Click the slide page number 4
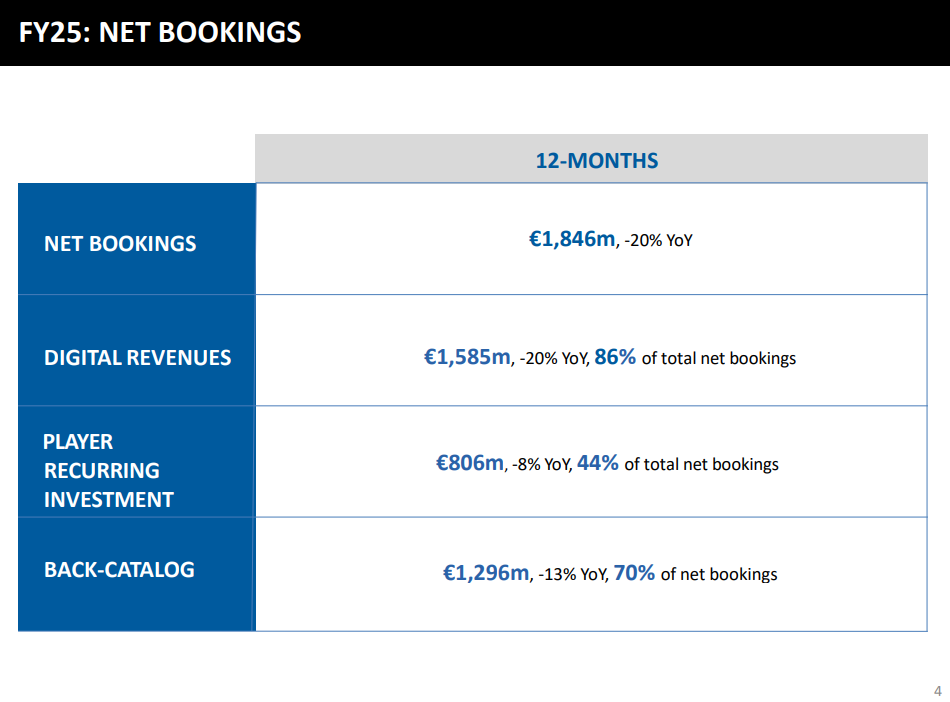 (x=937, y=690)
